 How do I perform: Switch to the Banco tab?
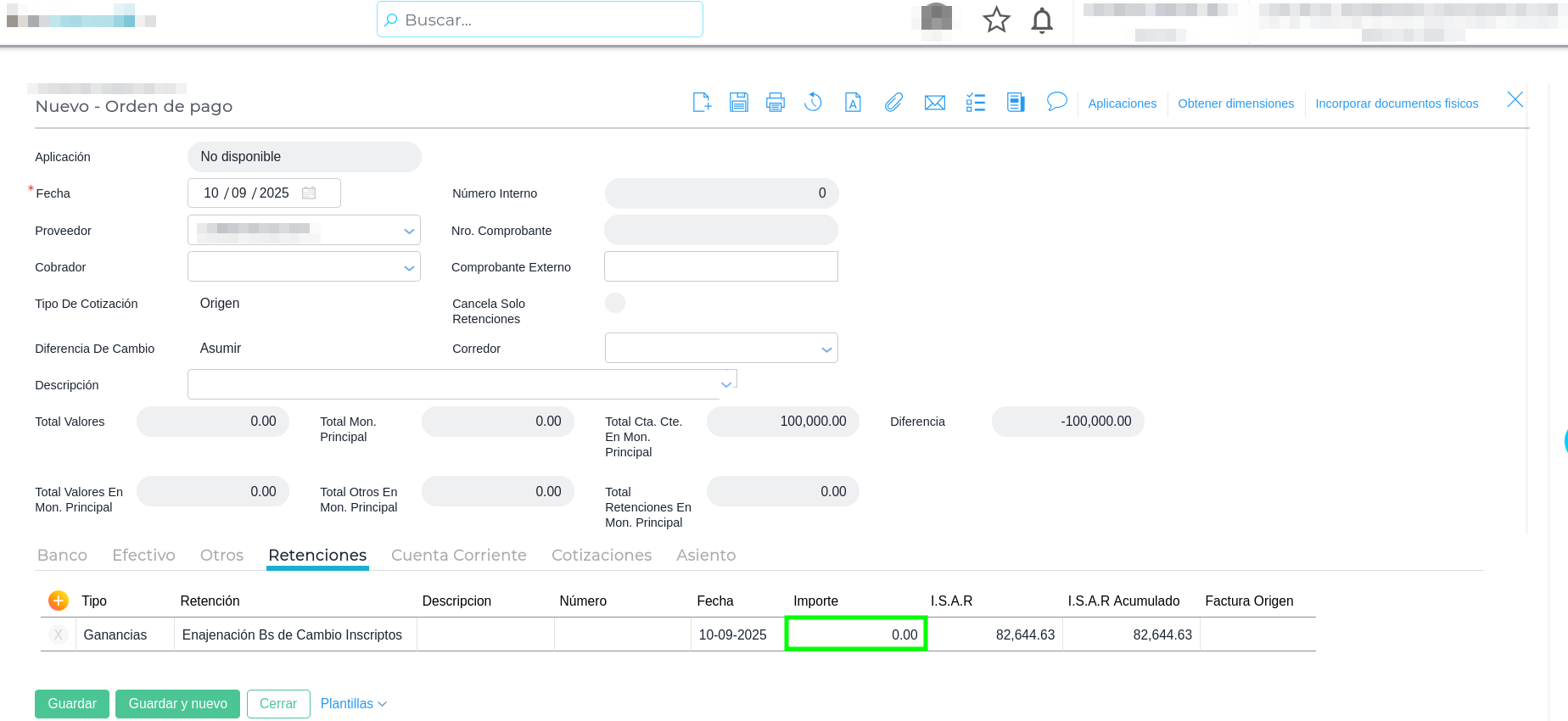pos(62,555)
